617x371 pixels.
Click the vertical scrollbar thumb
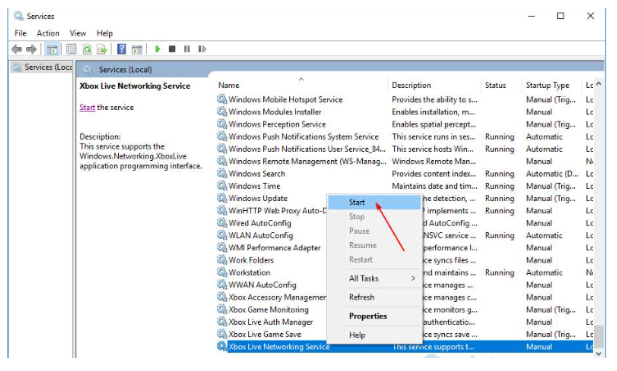[x=599, y=336]
